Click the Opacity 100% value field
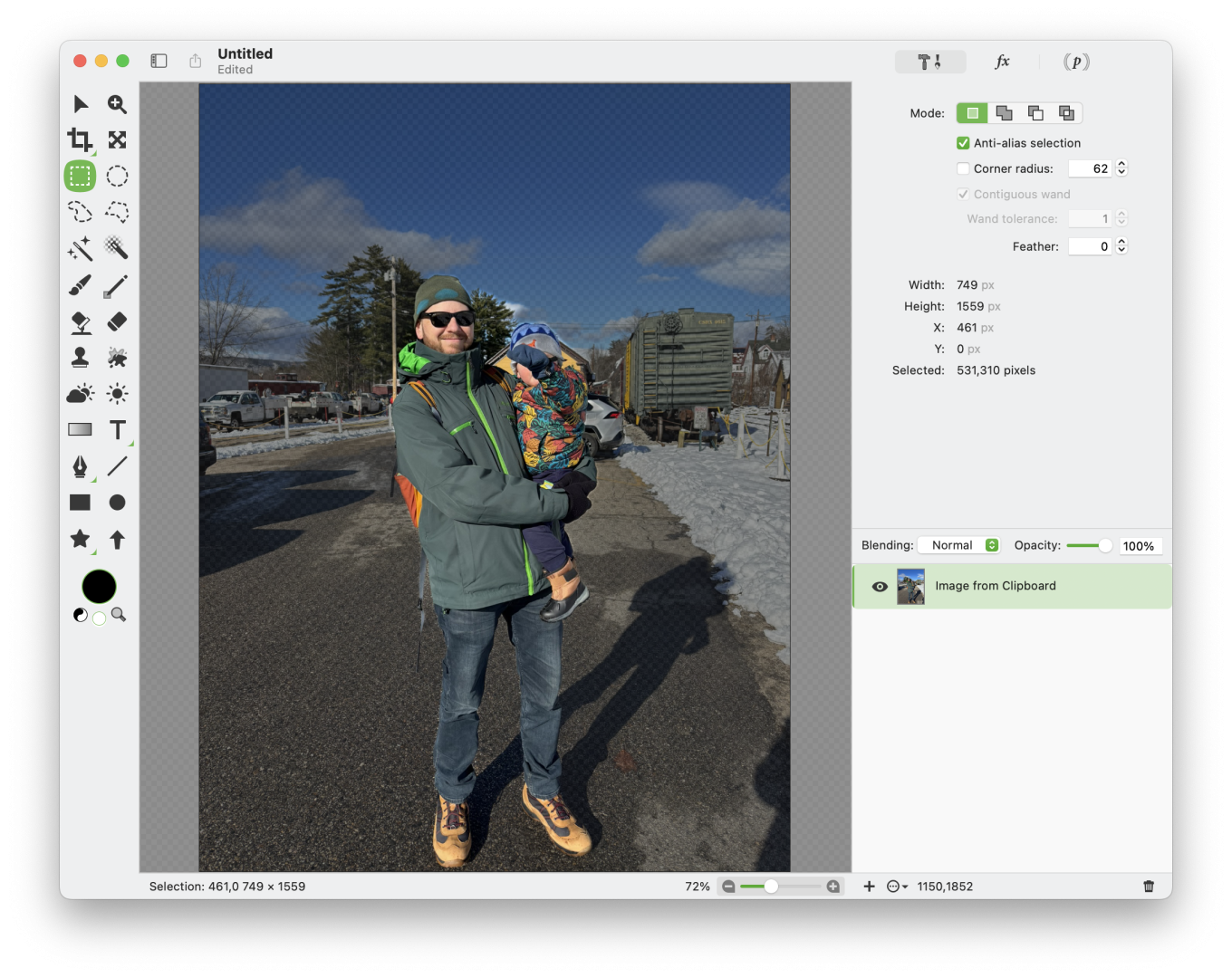1232x978 pixels. [1140, 546]
